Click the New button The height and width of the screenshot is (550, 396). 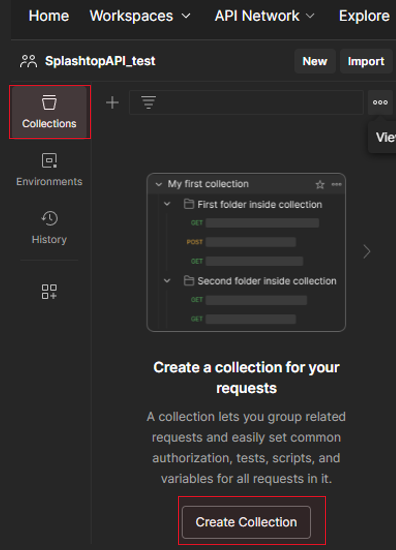pyautogui.click(x=315, y=61)
